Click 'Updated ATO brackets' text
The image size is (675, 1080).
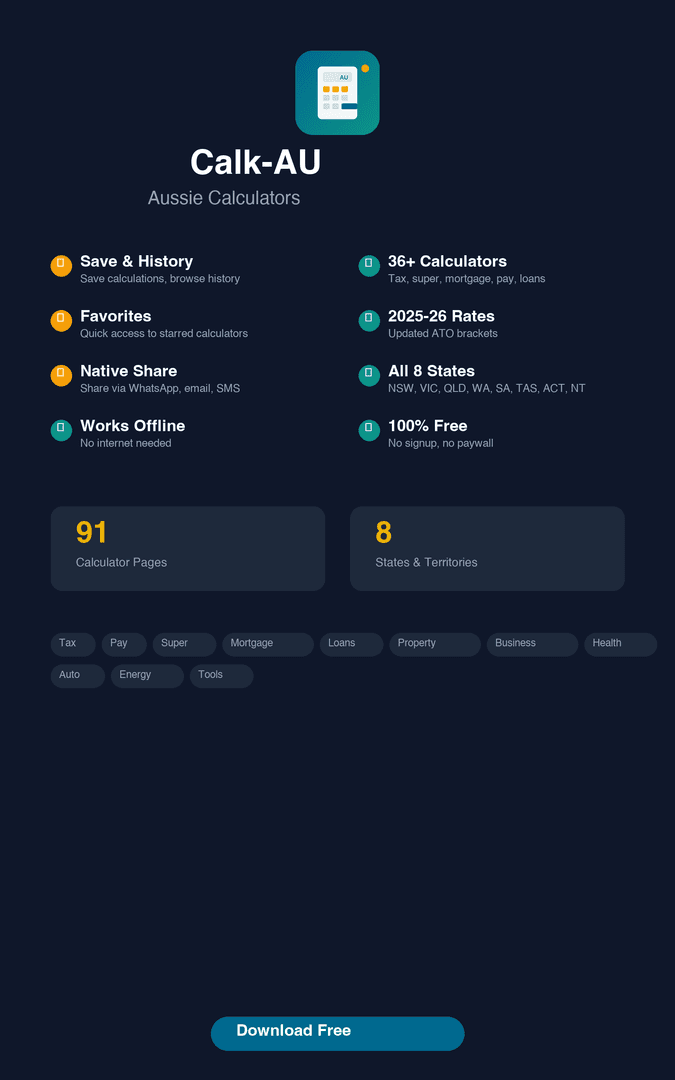pos(443,333)
